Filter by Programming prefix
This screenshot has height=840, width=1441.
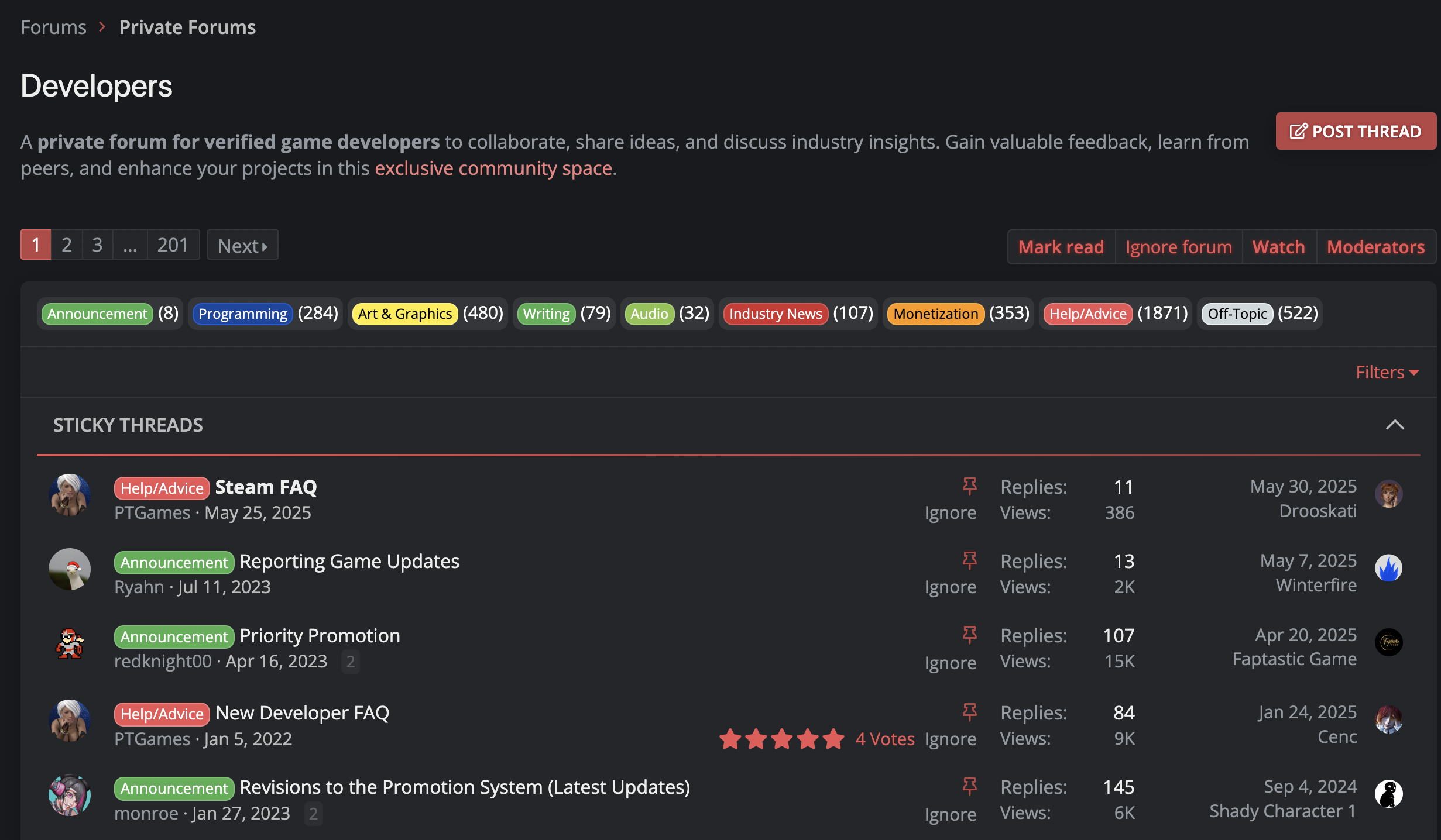265,314
